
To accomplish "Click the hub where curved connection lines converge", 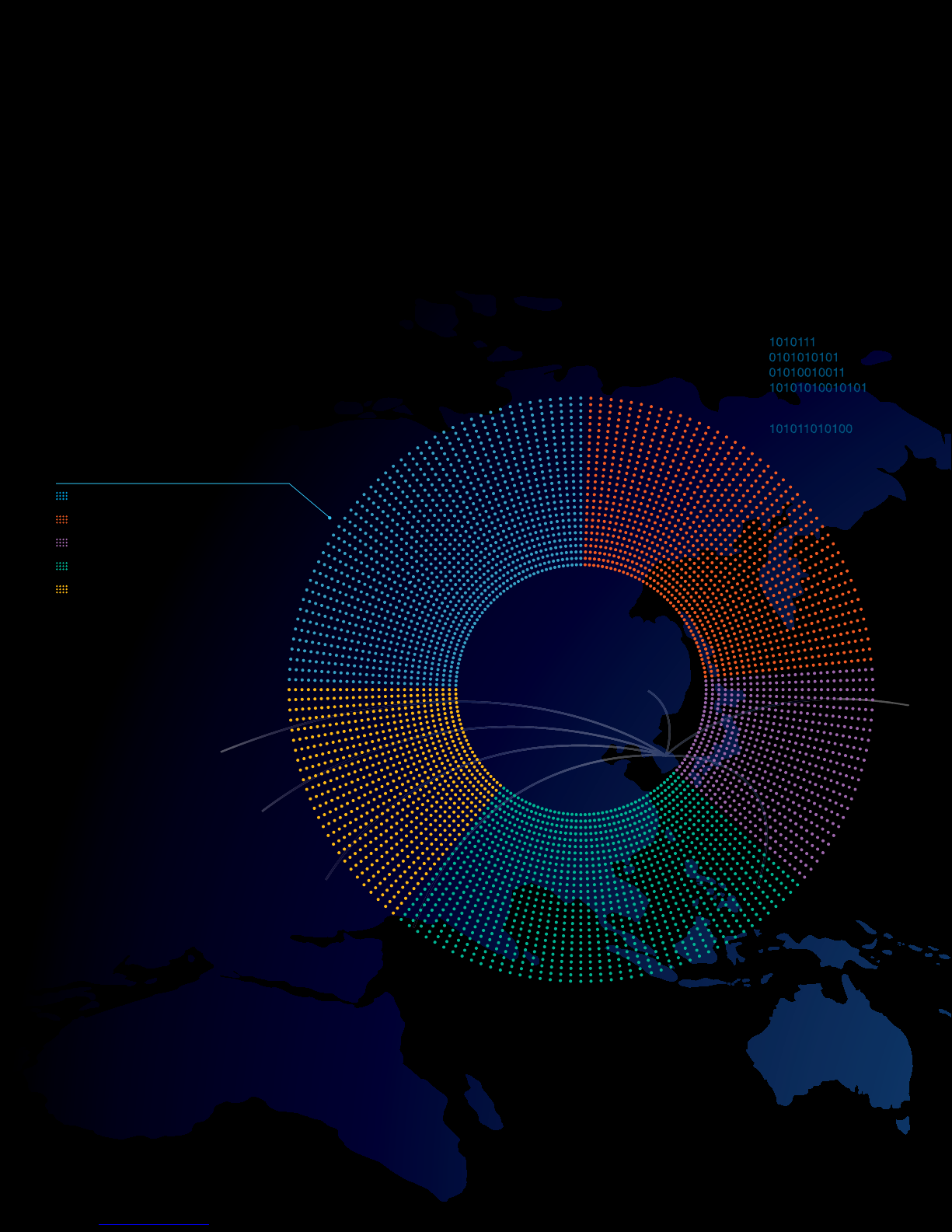I will 668,753.
